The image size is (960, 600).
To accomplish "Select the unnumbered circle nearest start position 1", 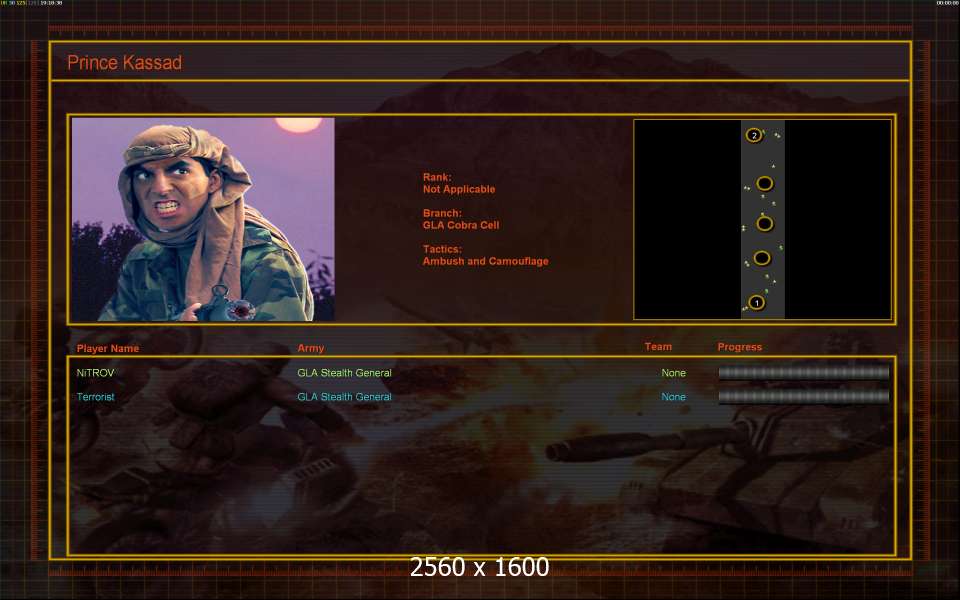I will click(x=762, y=258).
